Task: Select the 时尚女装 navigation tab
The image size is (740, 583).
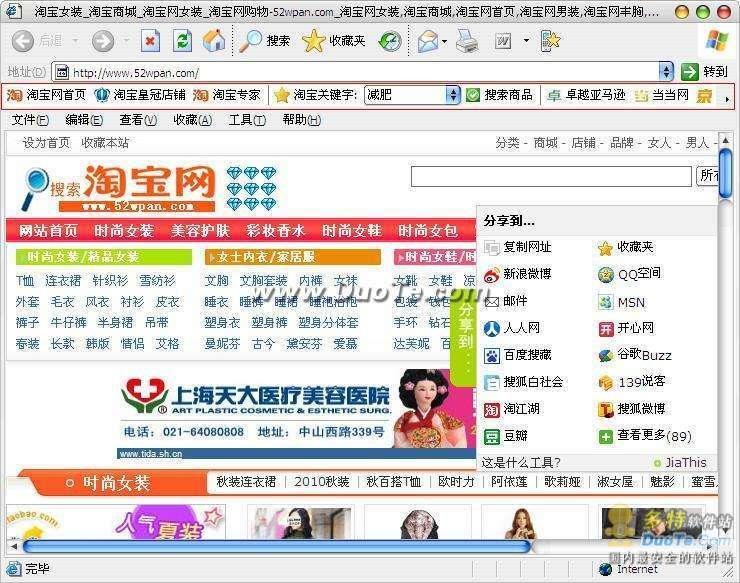Action: pos(124,231)
